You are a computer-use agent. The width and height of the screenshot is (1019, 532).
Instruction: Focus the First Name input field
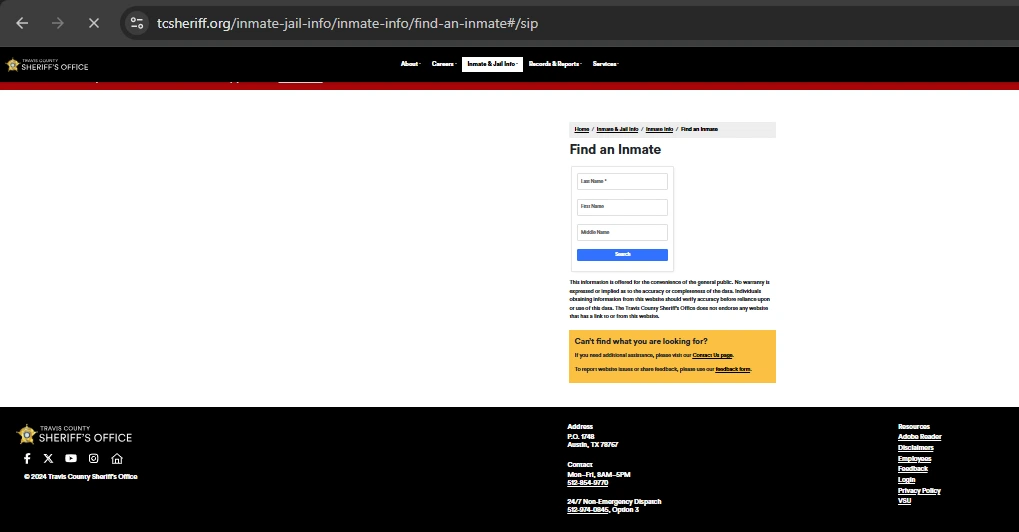pyautogui.click(x=622, y=207)
